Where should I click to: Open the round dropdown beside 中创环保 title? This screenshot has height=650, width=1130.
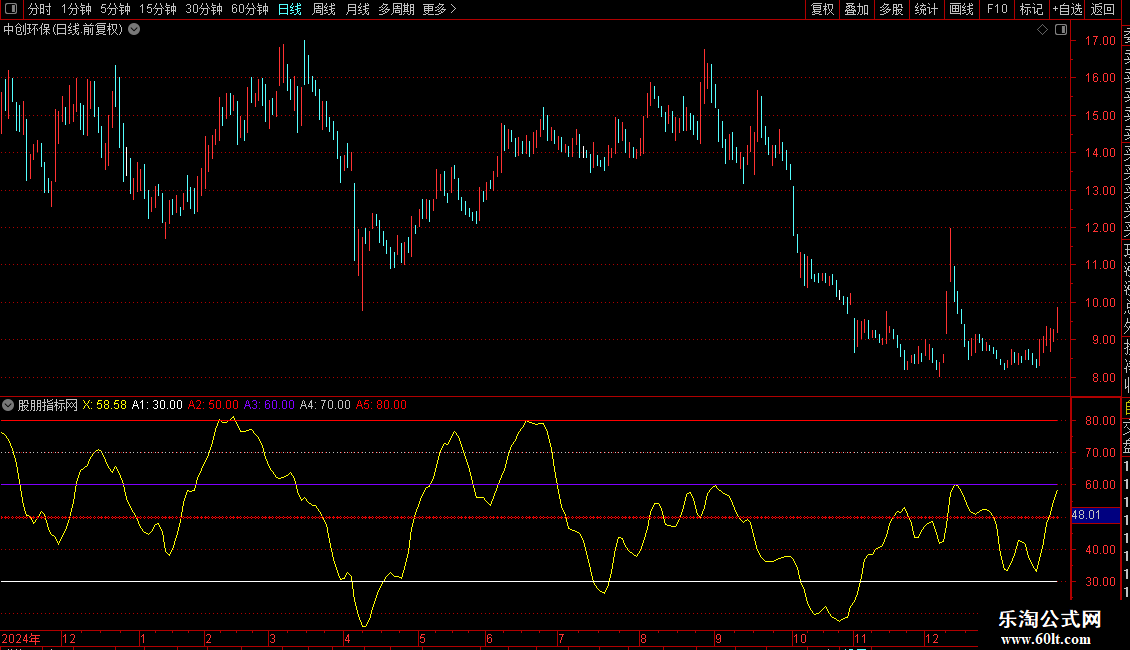[134, 30]
